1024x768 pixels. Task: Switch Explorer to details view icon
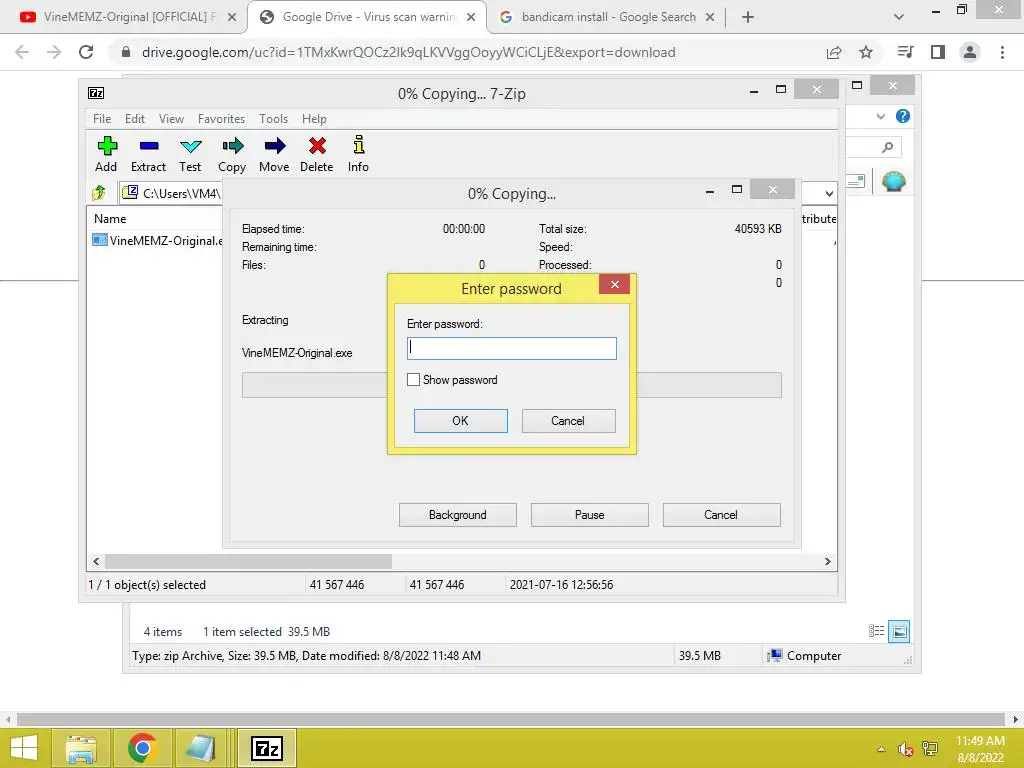(876, 632)
